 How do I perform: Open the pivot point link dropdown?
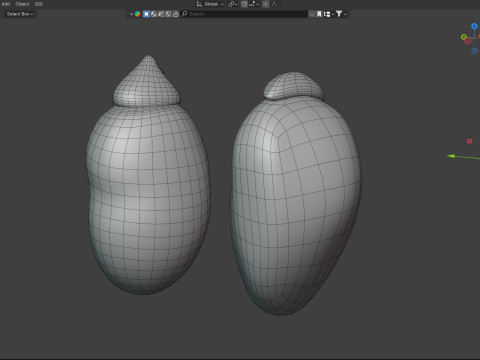point(232,4)
